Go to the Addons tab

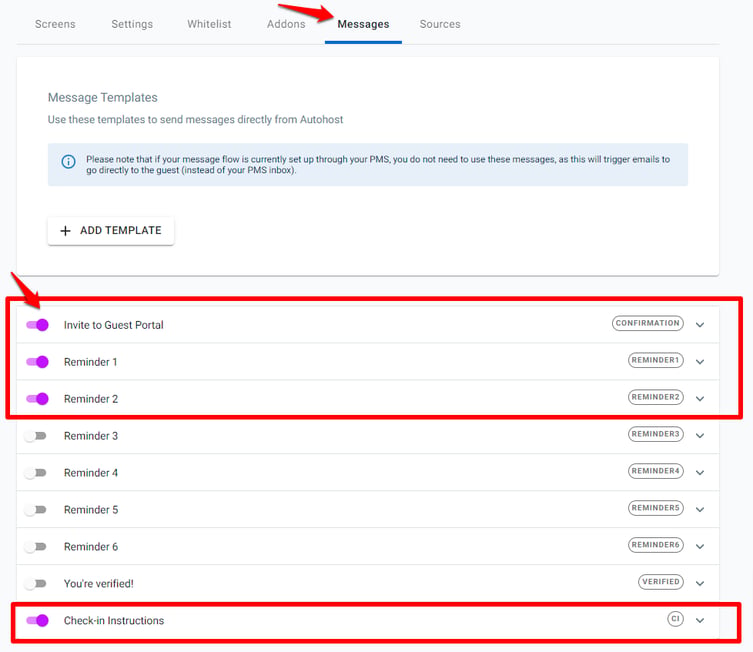286,24
